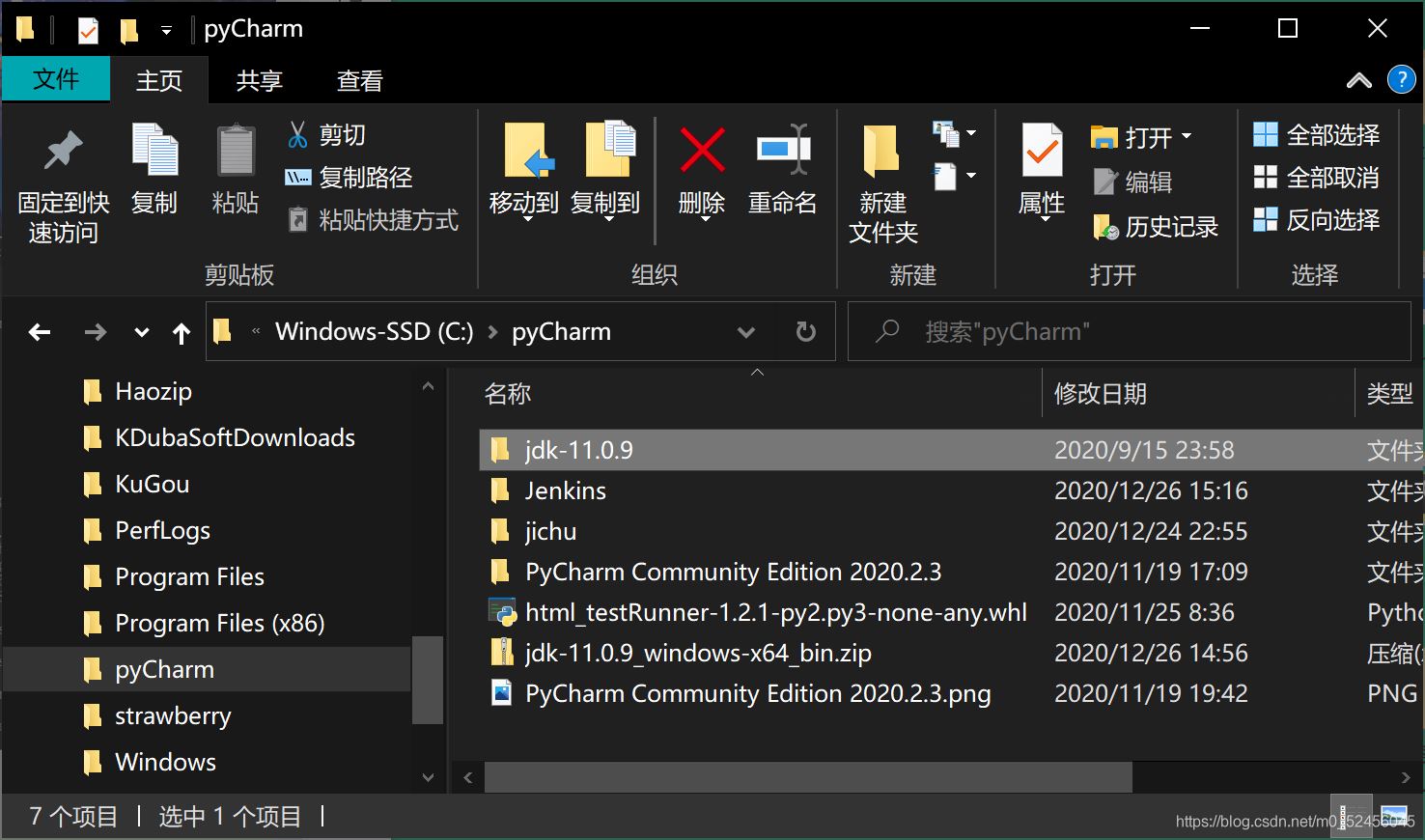Click Deselect All option
The image size is (1425, 840).
[x=1316, y=178]
